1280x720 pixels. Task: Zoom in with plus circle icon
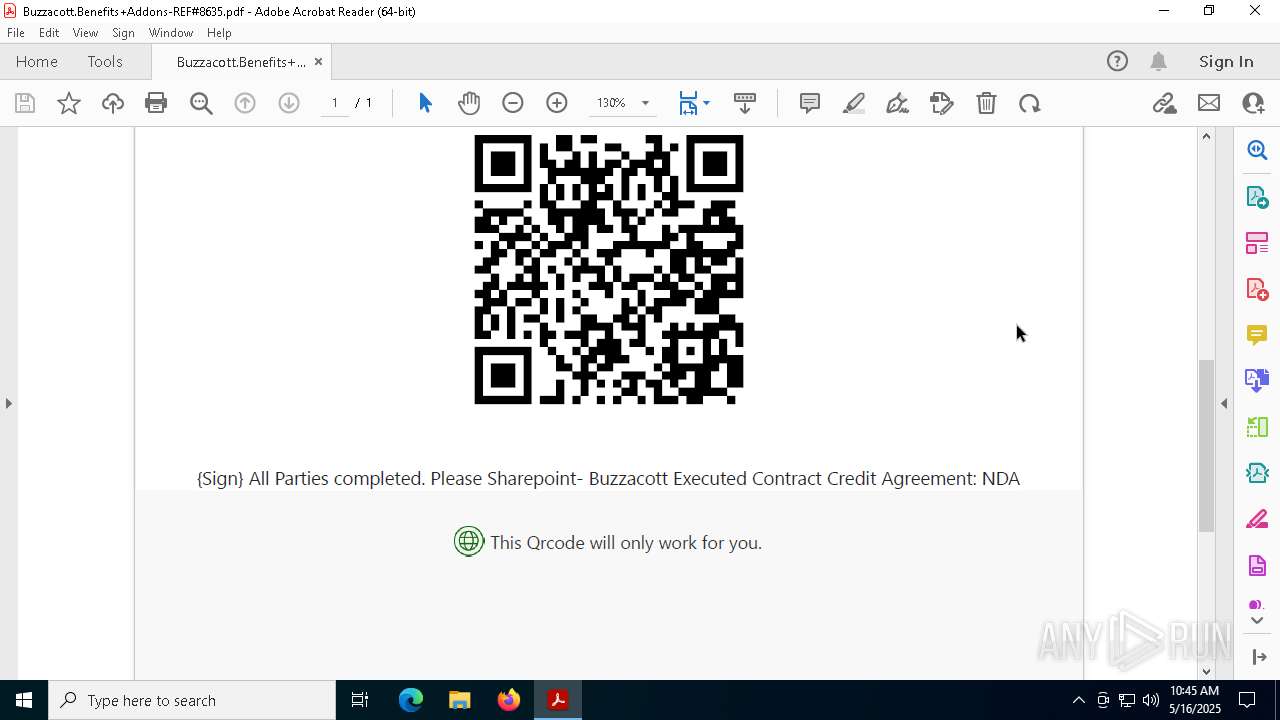coord(557,103)
